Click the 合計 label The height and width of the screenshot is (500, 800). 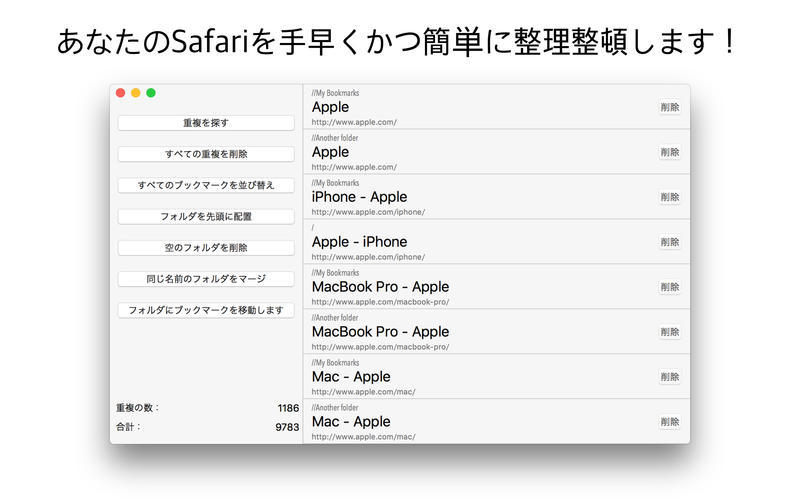coord(128,427)
